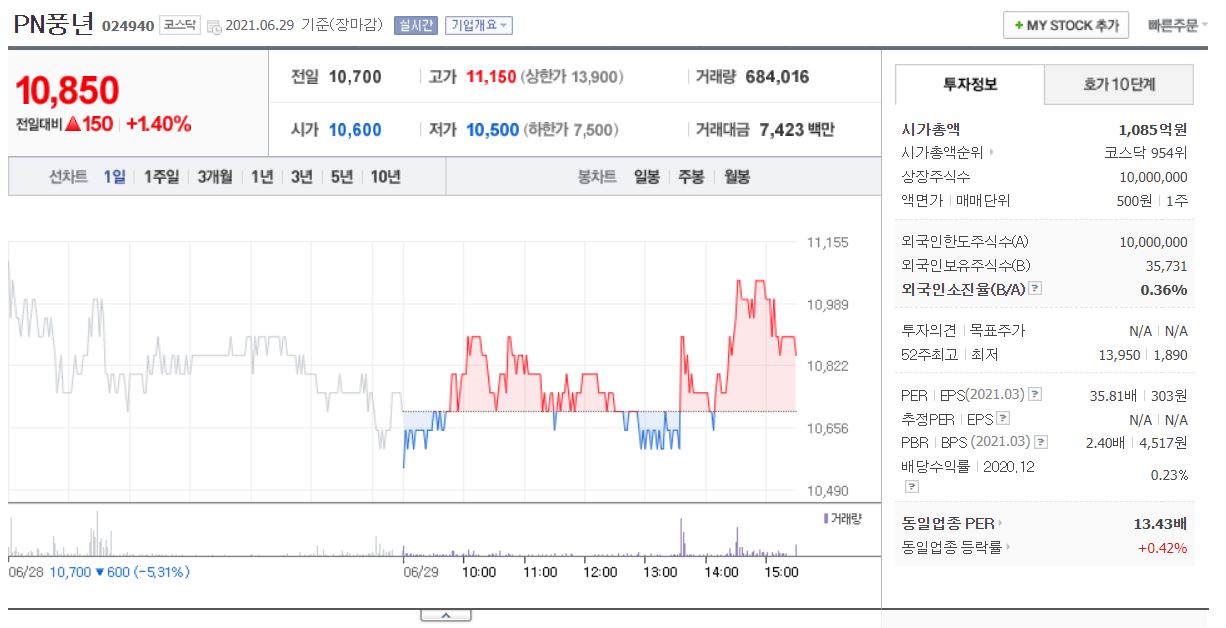The image size is (1226, 628).
Task: Add stock via MY STOCK 추가 button
Action: [1066, 25]
